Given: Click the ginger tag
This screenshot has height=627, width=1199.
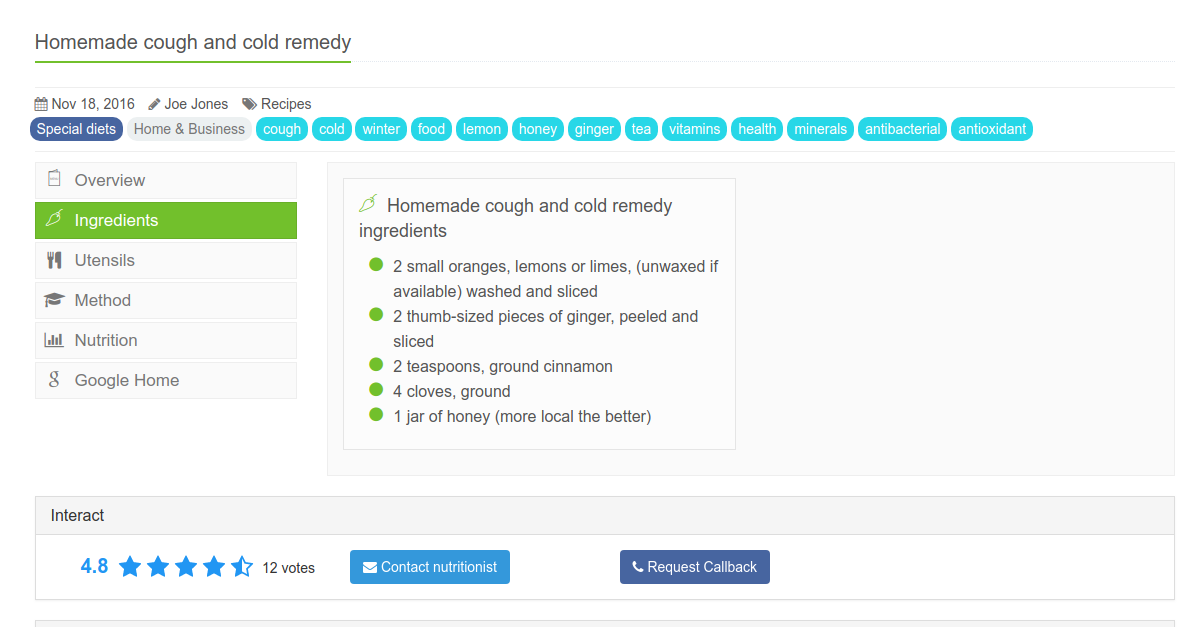Looking at the screenshot, I should [594, 129].
